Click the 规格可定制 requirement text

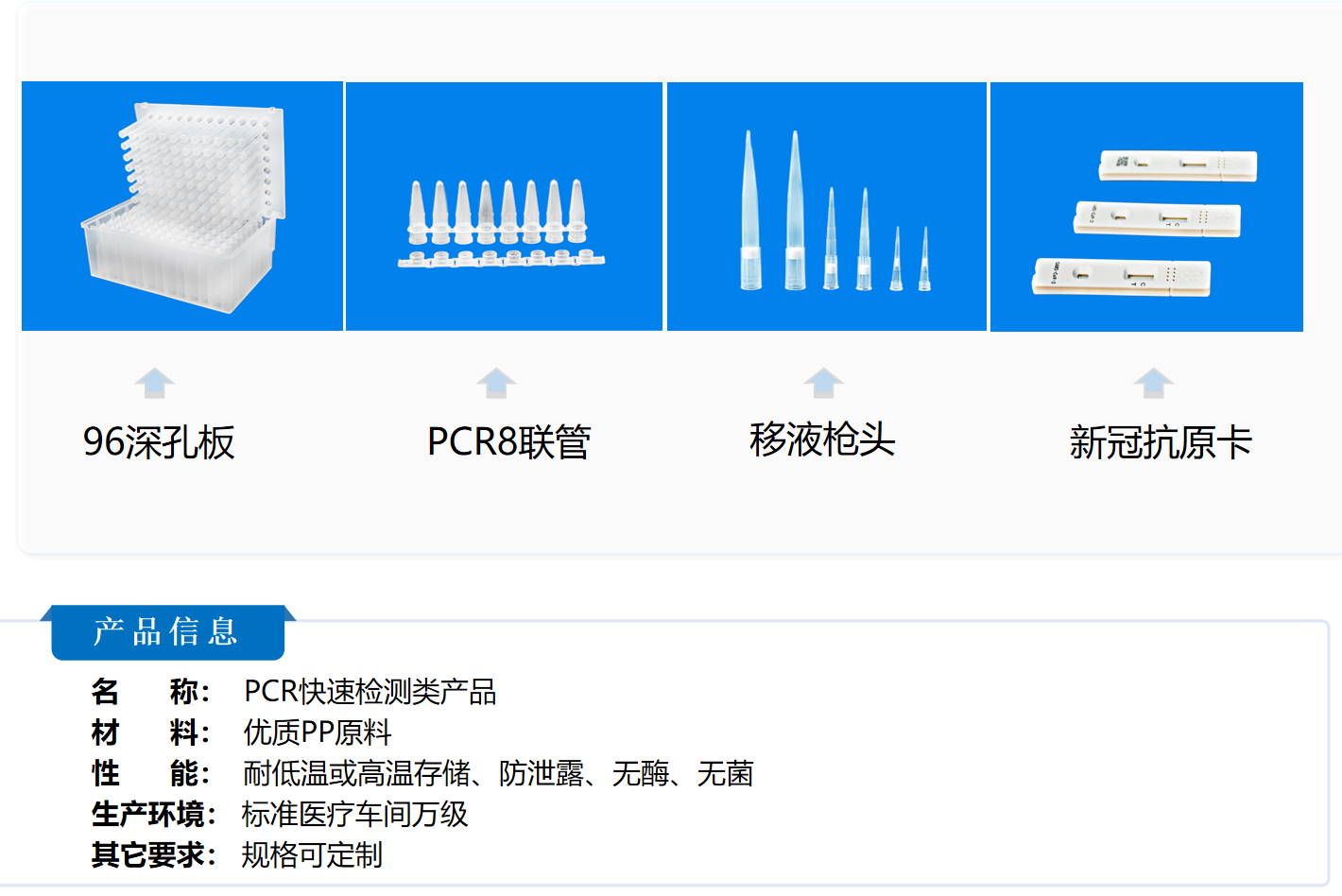312,854
